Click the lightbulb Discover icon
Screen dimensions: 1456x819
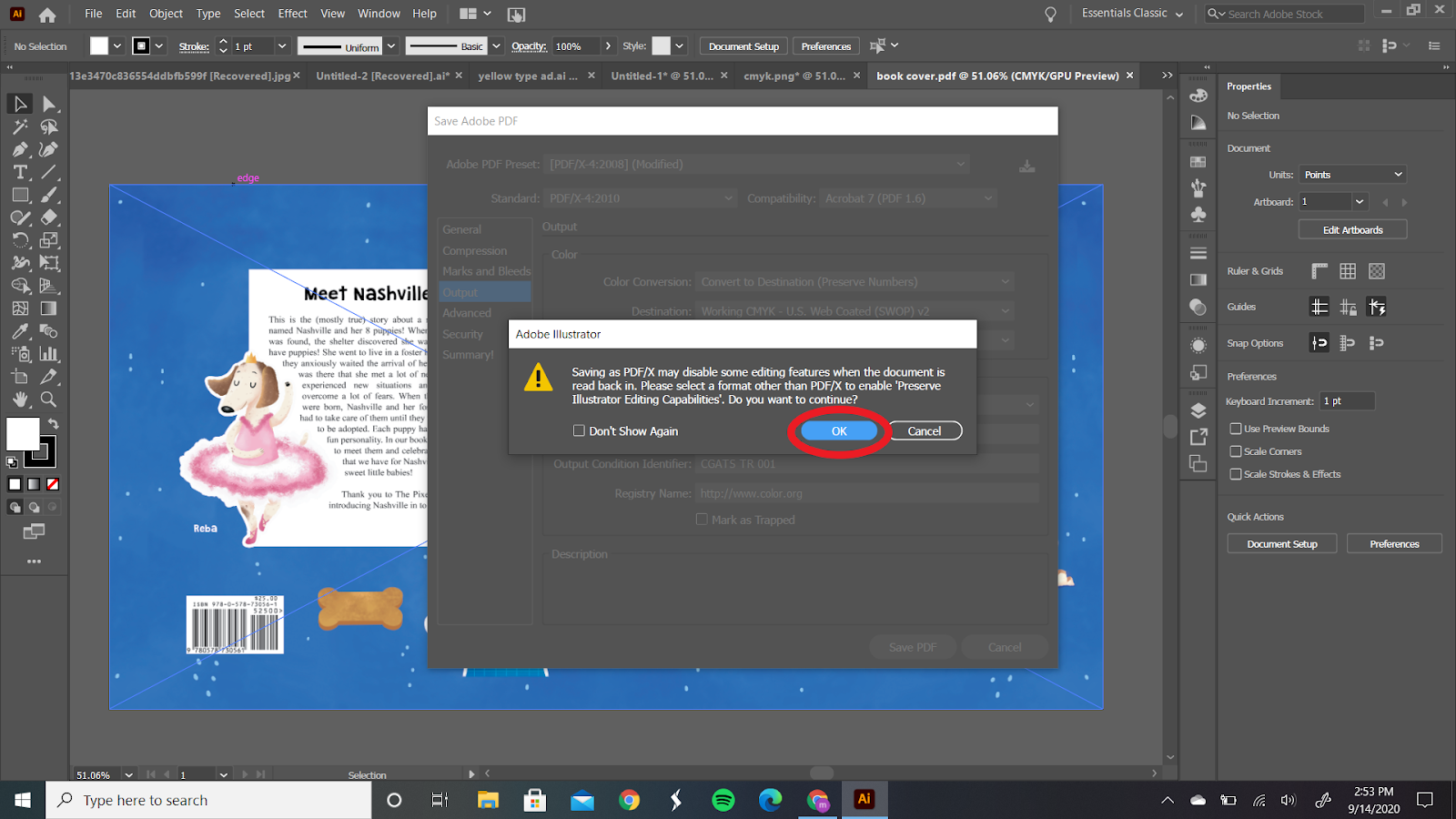(1050, 15)
